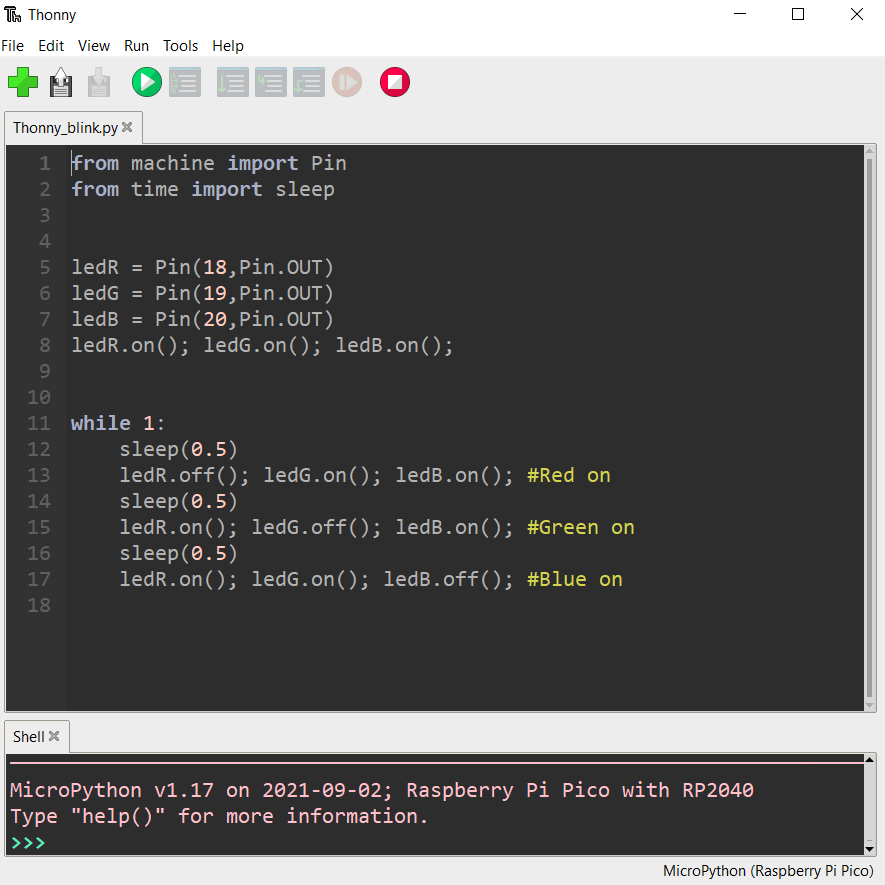Click the Step over debug icon
This screenshot has height=885, width=885.
pyautogui.click(x=233, y=82)
